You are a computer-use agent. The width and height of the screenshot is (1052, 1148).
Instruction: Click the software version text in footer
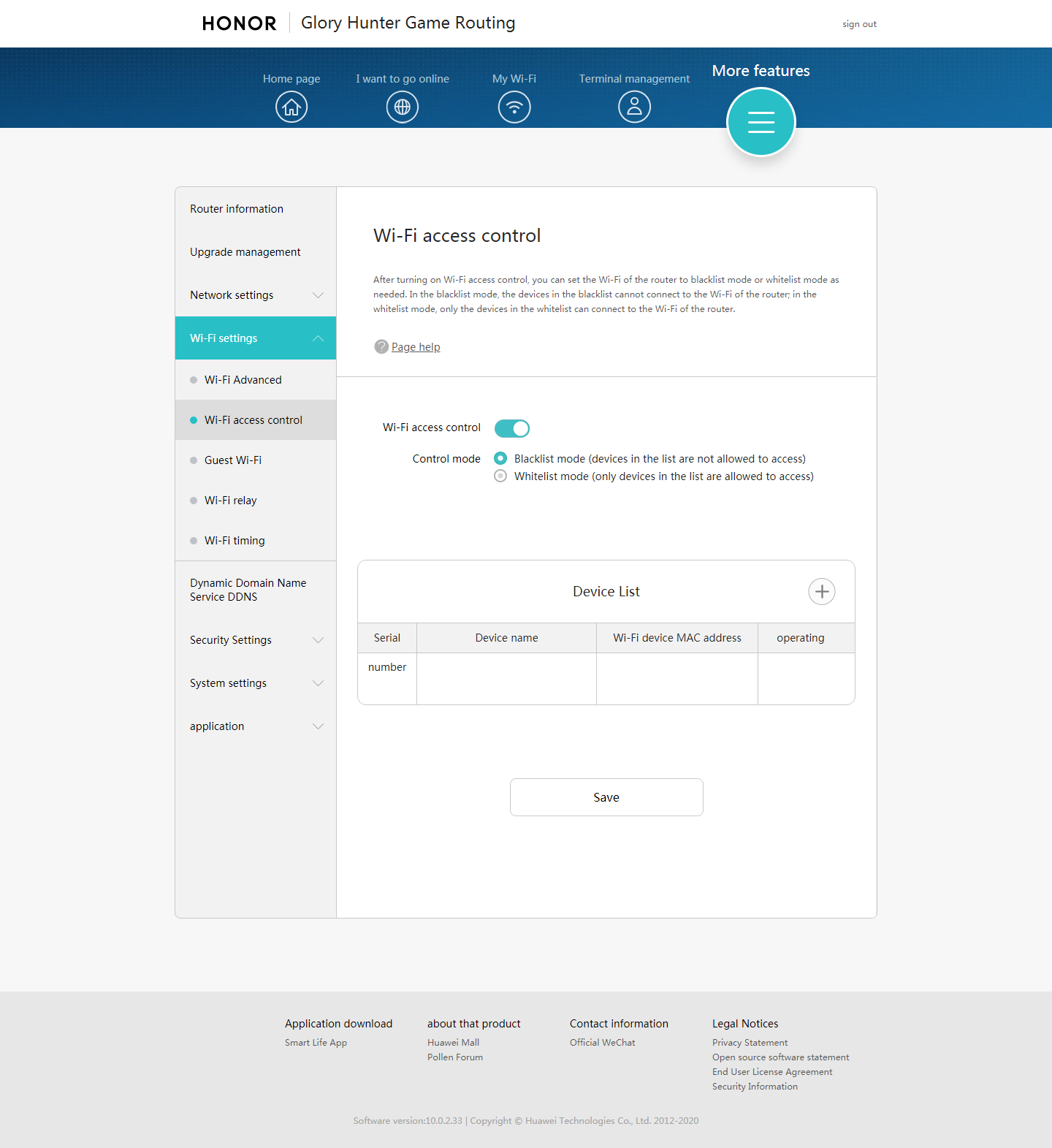point(408,1121)
